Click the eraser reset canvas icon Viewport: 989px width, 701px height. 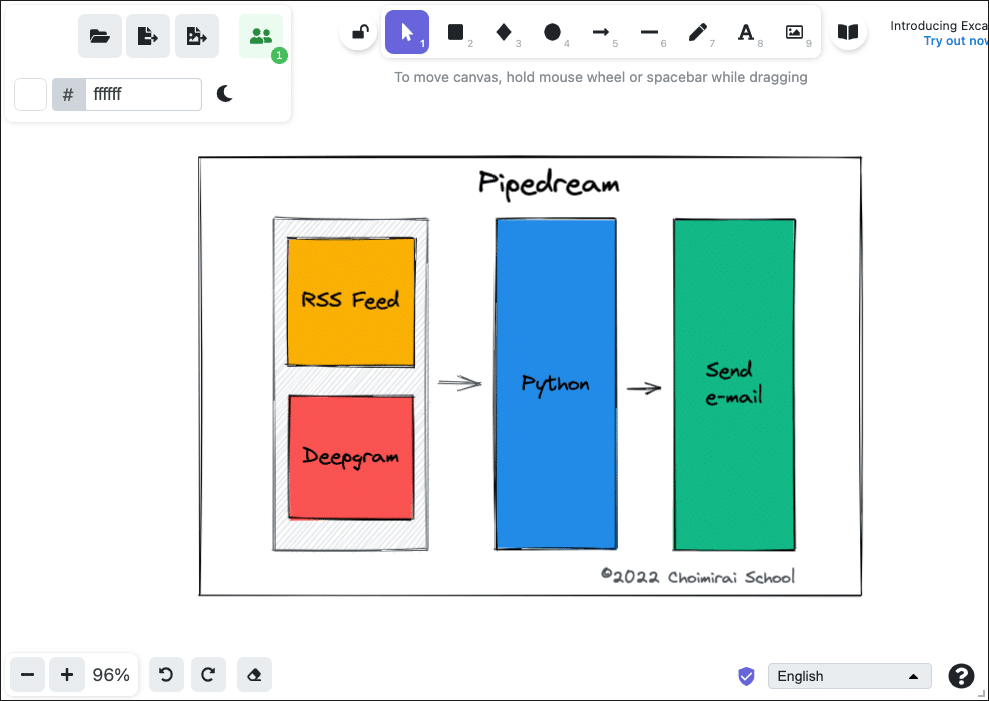254,675
